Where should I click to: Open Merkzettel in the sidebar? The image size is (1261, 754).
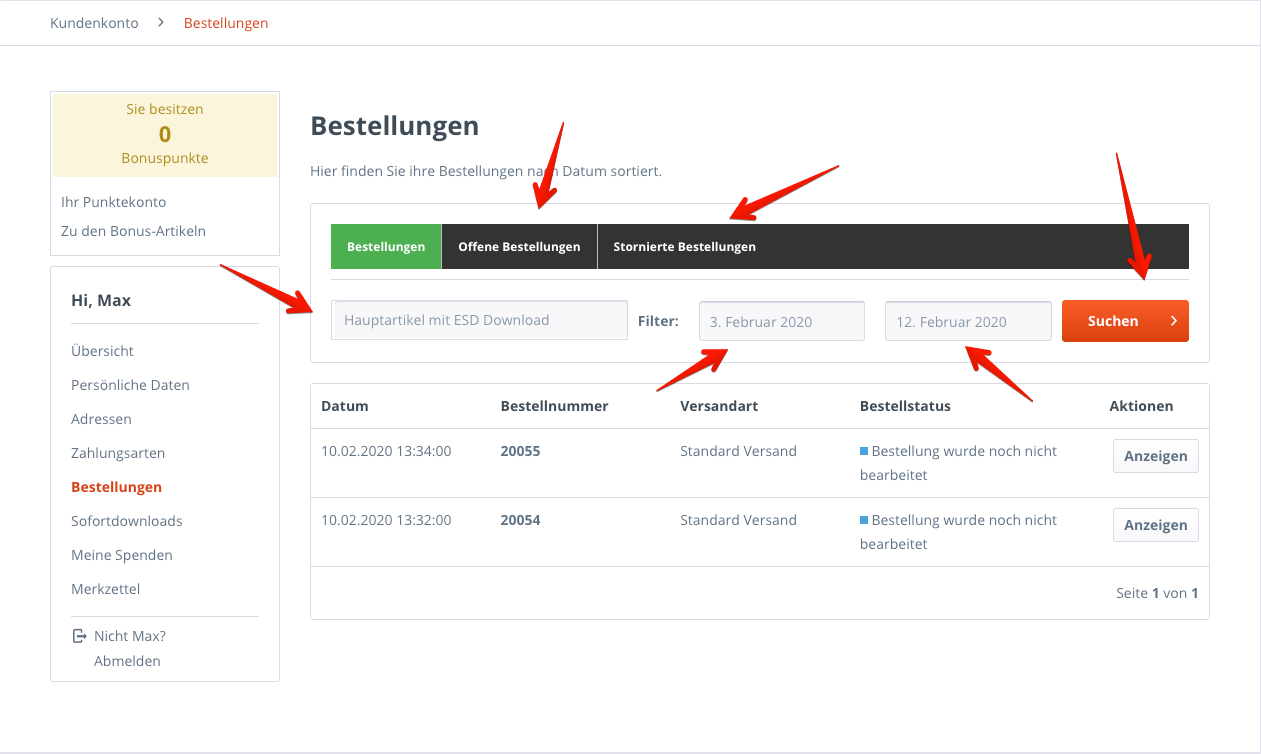105,589
